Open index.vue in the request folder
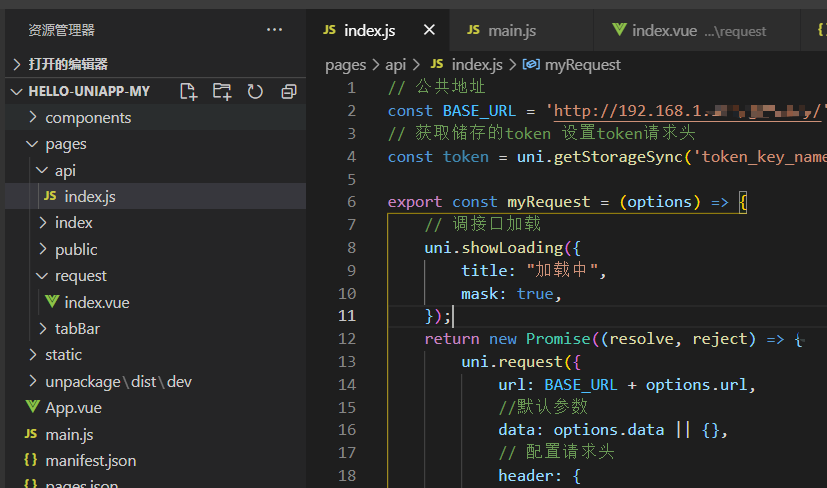Screen dimensions: 827x488 (x=156, y=302)
